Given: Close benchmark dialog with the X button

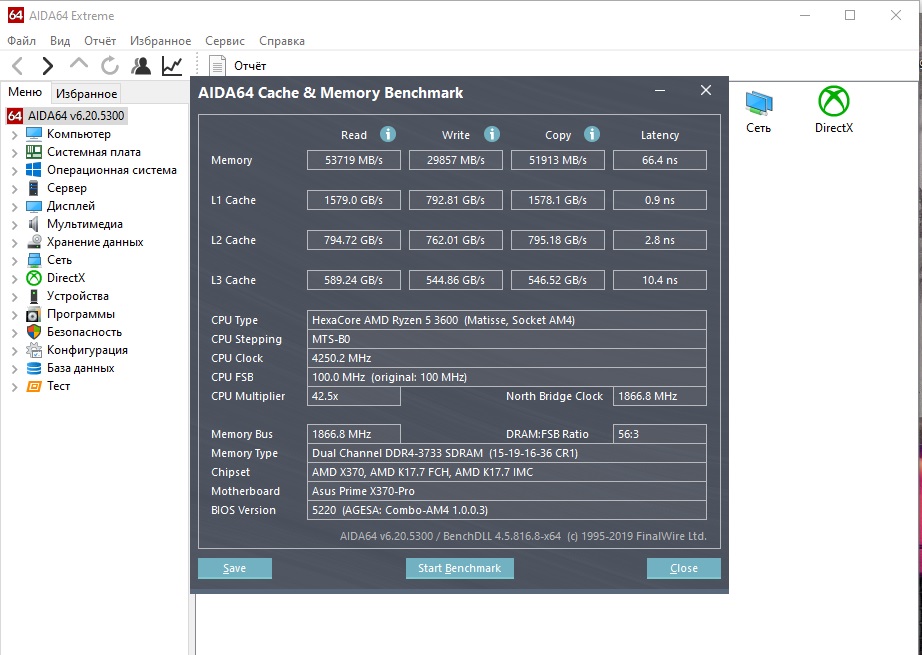Looking at the screenshot, I should pos(706,90).
